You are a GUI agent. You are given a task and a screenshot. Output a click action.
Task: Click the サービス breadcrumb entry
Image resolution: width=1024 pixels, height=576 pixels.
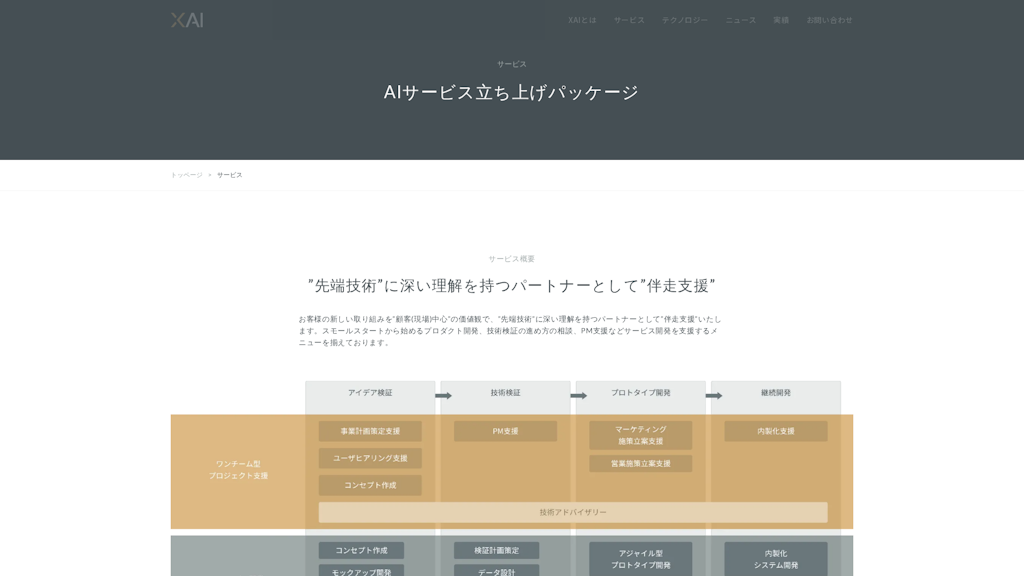[x=230, y=174]
